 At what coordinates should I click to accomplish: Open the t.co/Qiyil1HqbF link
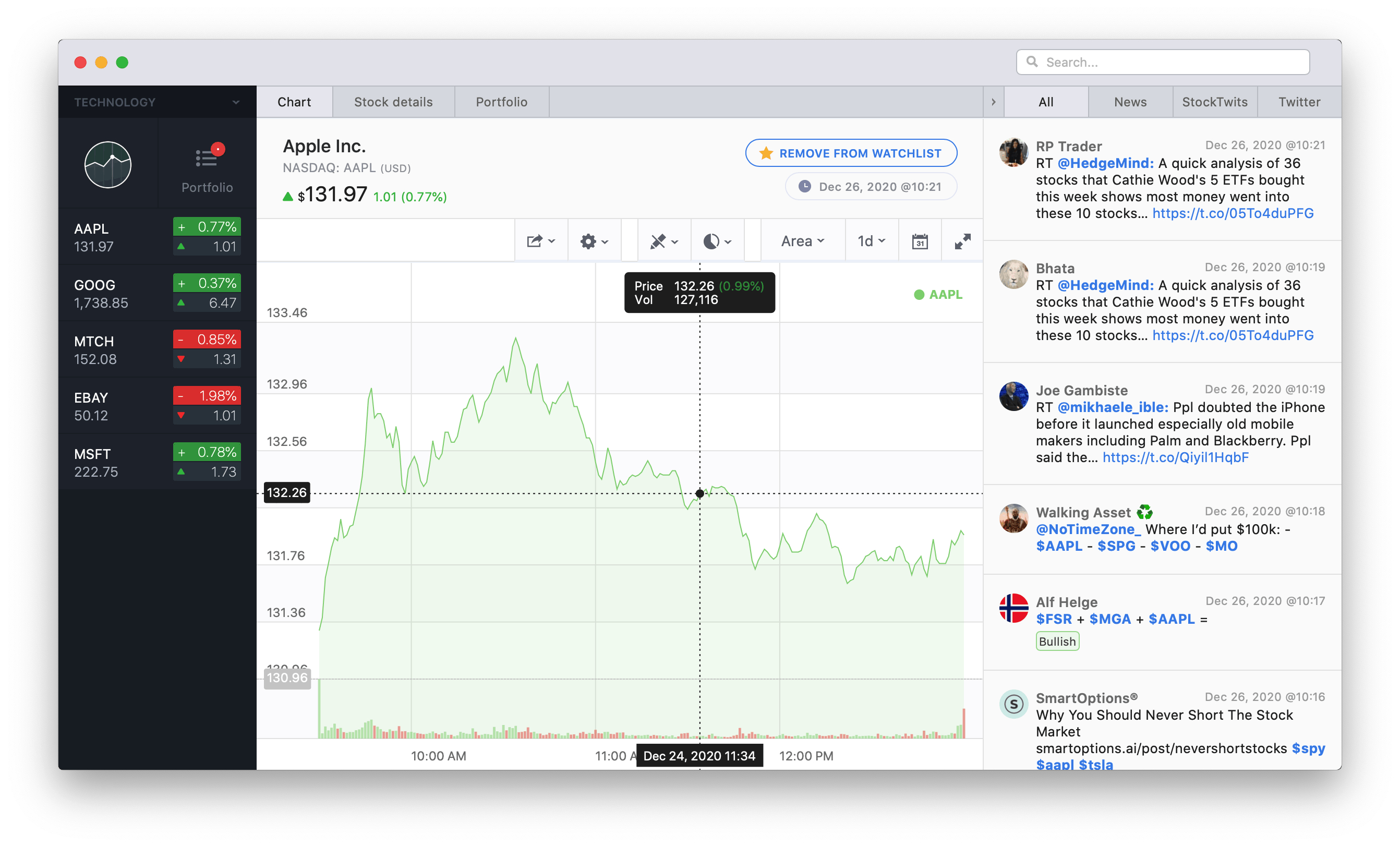tap(1176, 458)
